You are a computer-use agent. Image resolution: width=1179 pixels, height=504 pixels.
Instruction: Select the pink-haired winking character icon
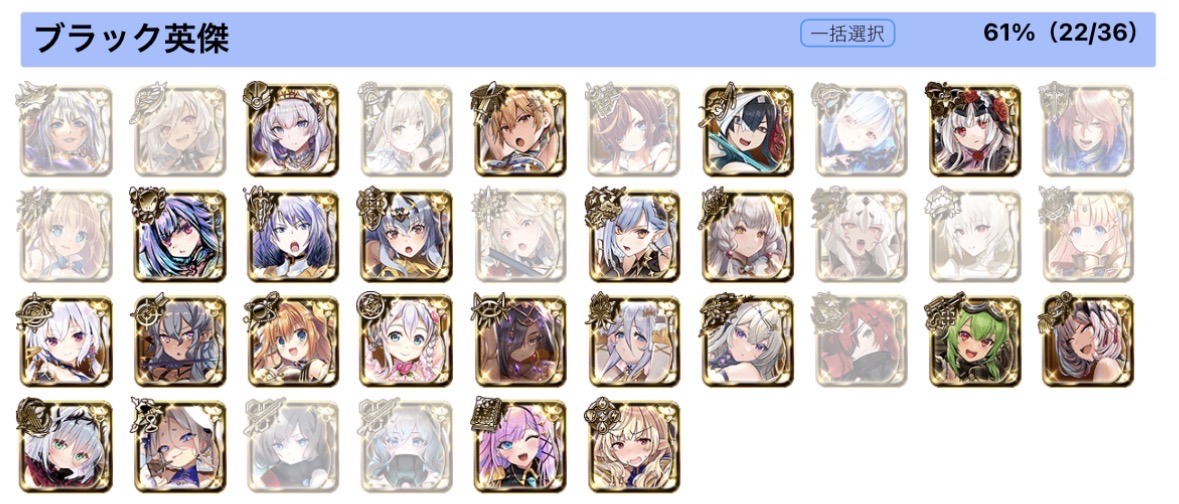coord(520,446)
